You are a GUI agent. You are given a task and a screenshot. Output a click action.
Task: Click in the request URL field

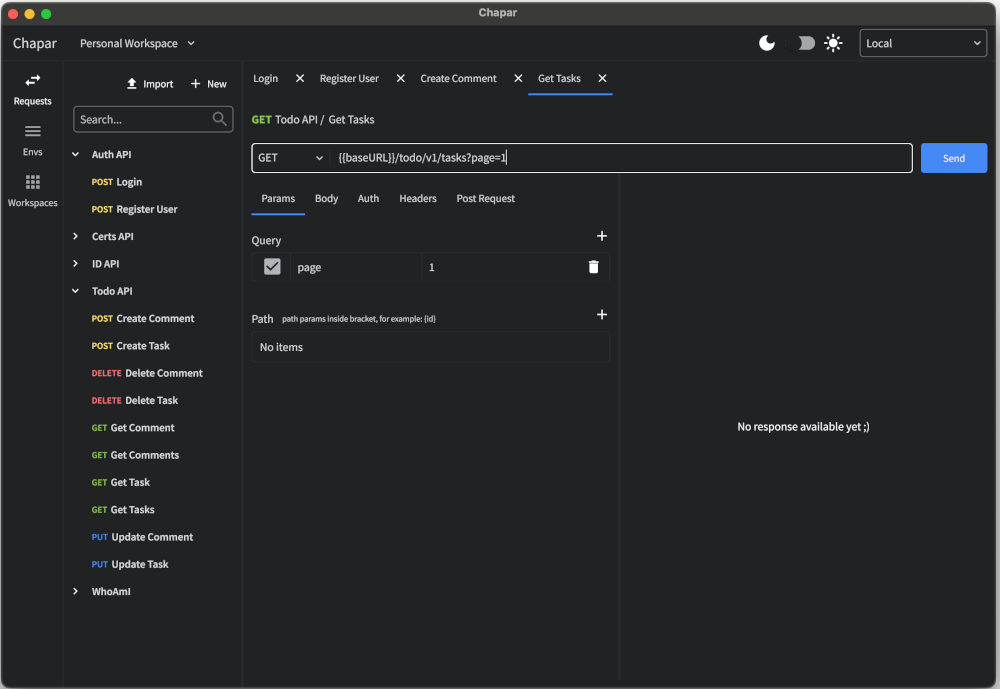click(x=621, y=158)
